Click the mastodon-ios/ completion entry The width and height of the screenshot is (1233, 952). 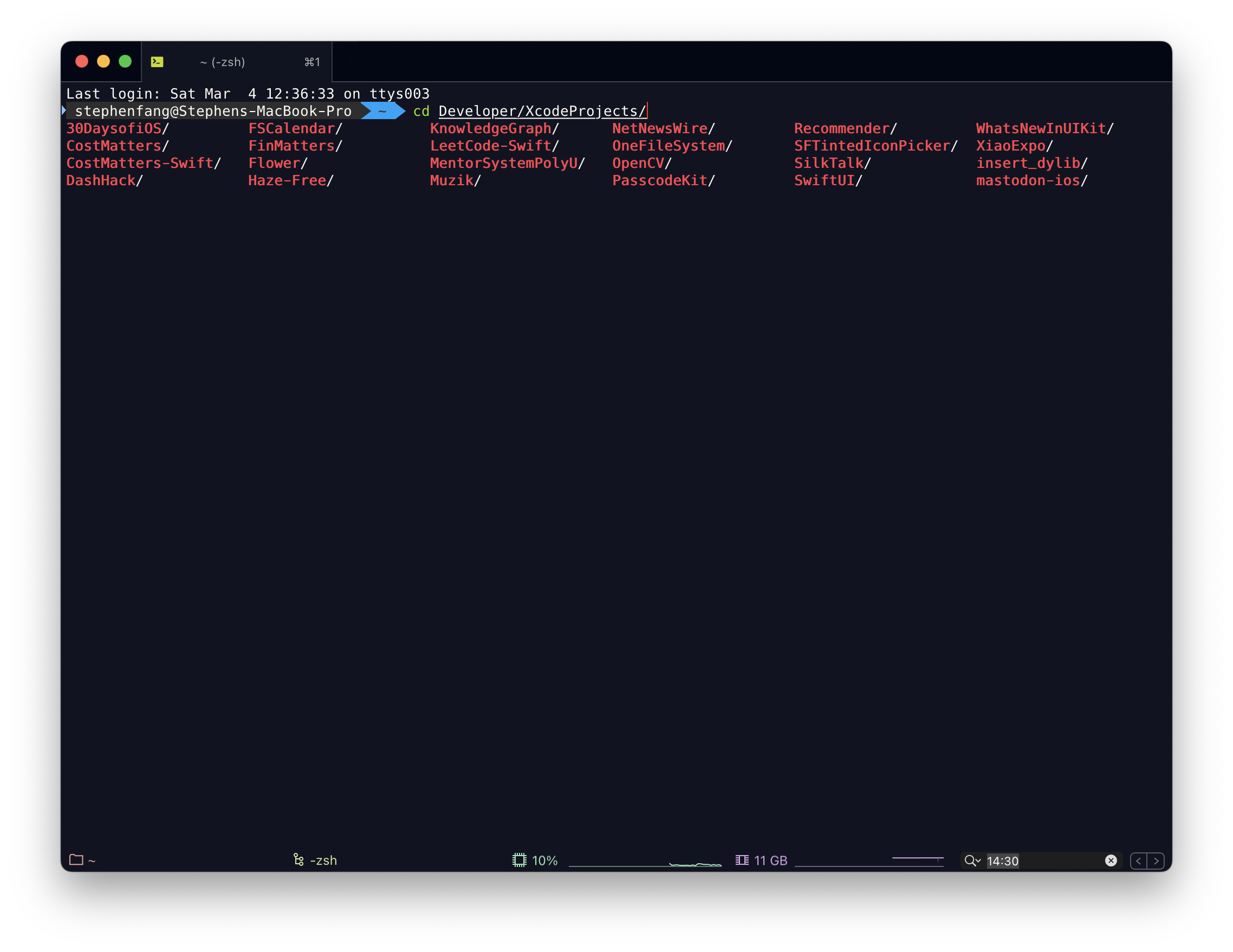point(1032,180)
